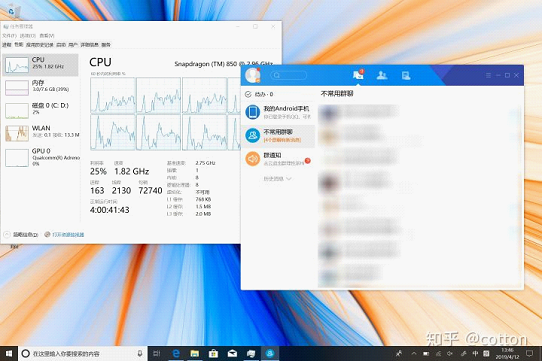
Task: Open the QQ space/apps tab icon
Action: tap(406, 75)
